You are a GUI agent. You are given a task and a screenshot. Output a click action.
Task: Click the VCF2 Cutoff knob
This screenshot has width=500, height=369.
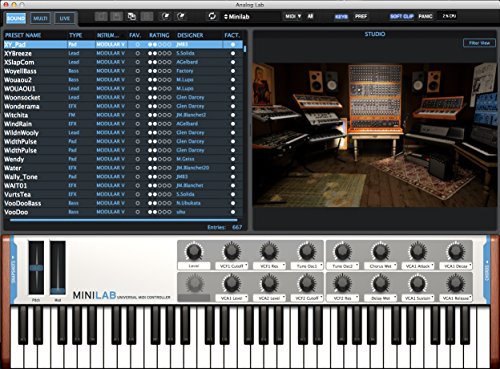coord(307,284)
